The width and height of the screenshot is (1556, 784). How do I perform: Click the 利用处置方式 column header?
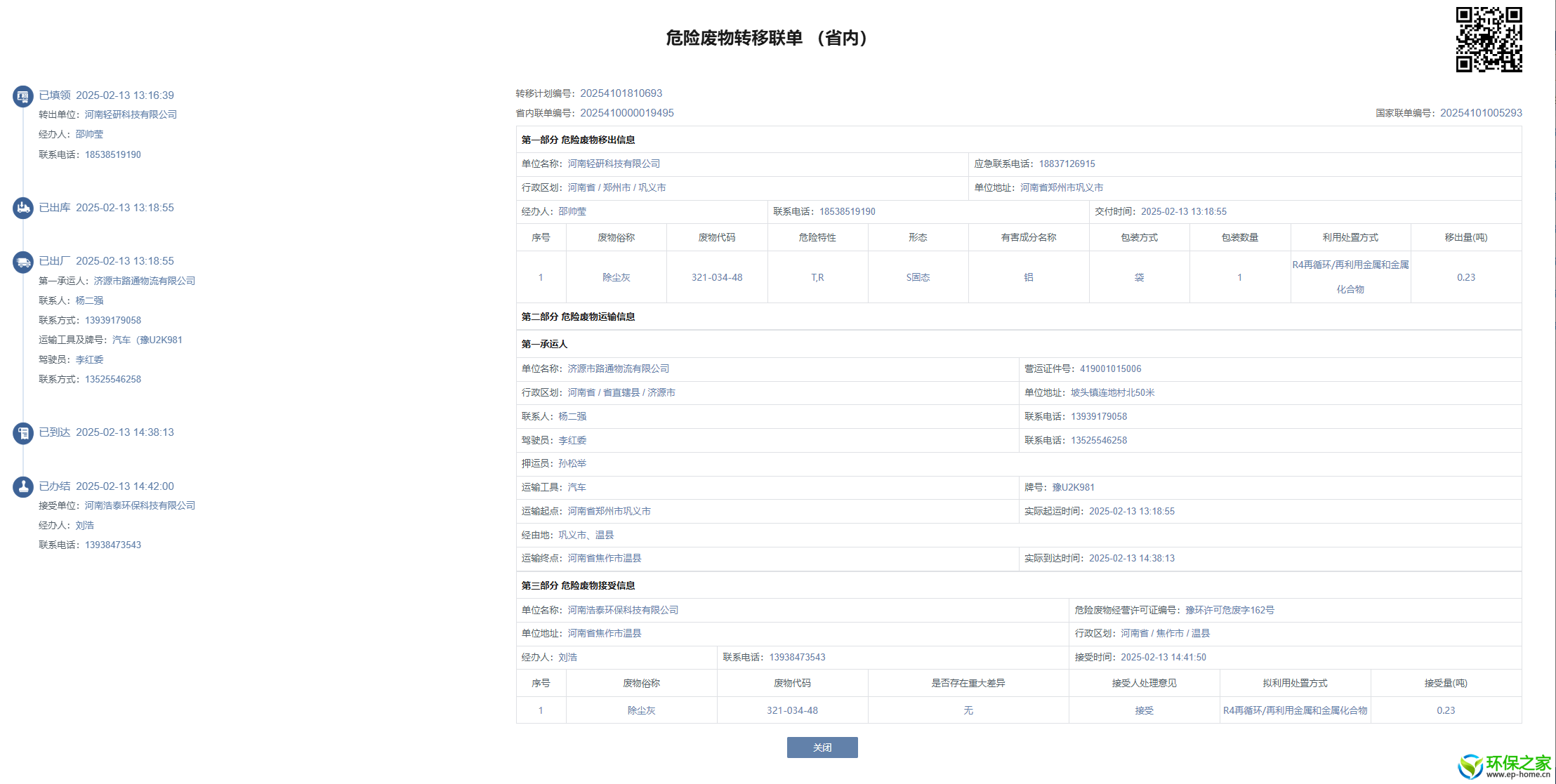point(1350,237)
